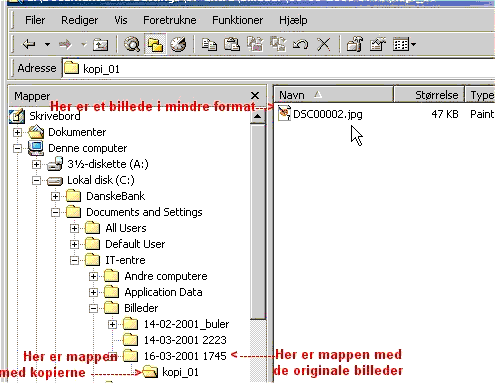Select the DanskeBank folder
Screen dimensions: 495x383
pyautogui.click(x=115, y=196)
